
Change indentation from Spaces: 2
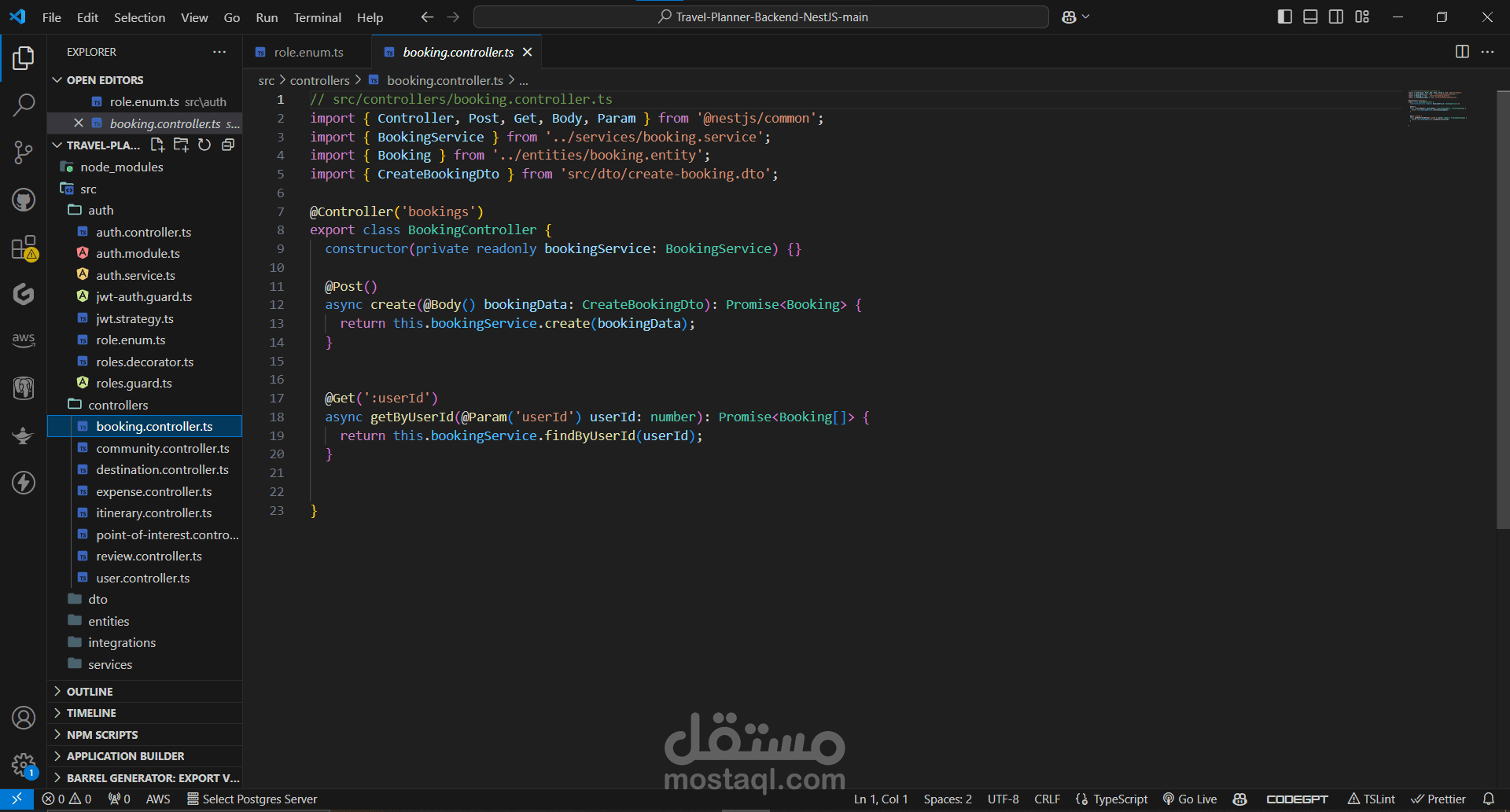pos(948,799)
